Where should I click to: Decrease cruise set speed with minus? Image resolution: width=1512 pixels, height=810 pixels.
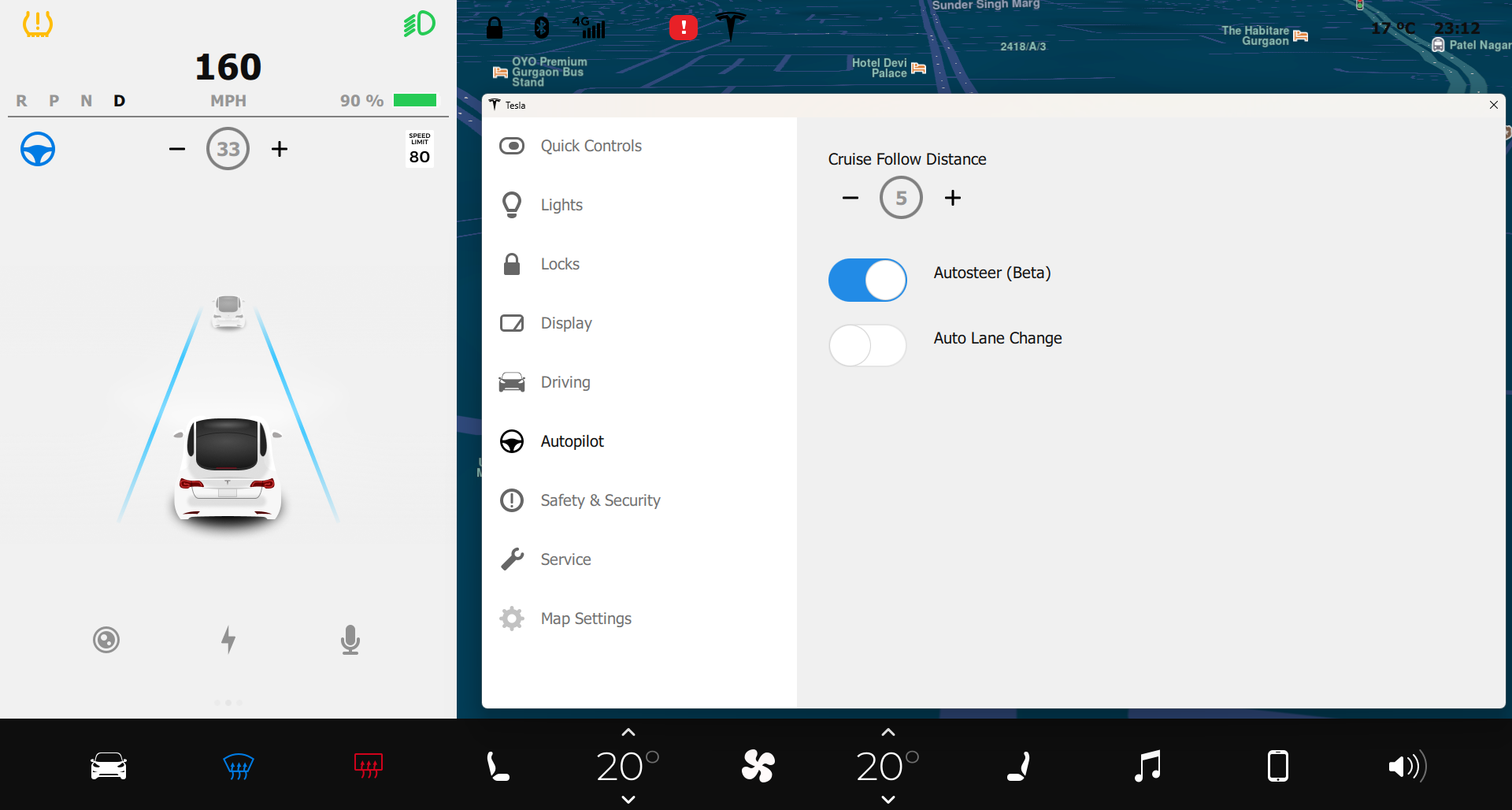coord(177,149)
